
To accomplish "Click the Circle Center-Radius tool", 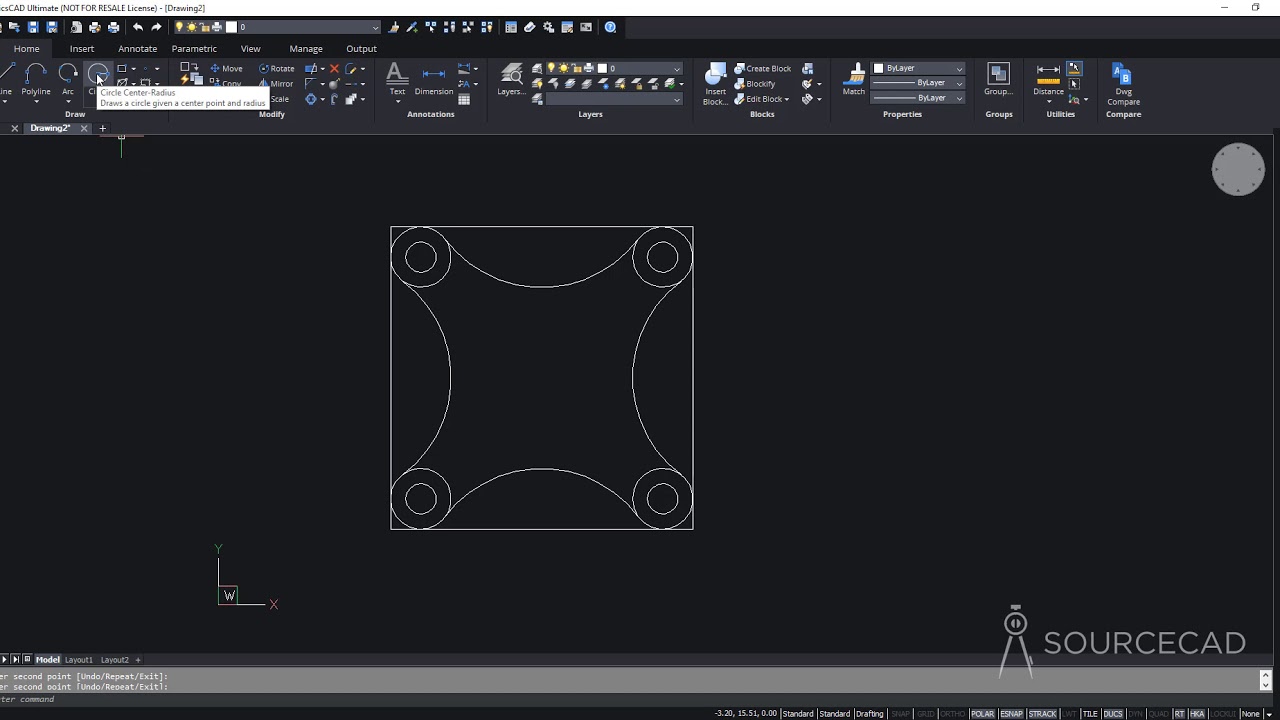I will click(x=98, y=74).
